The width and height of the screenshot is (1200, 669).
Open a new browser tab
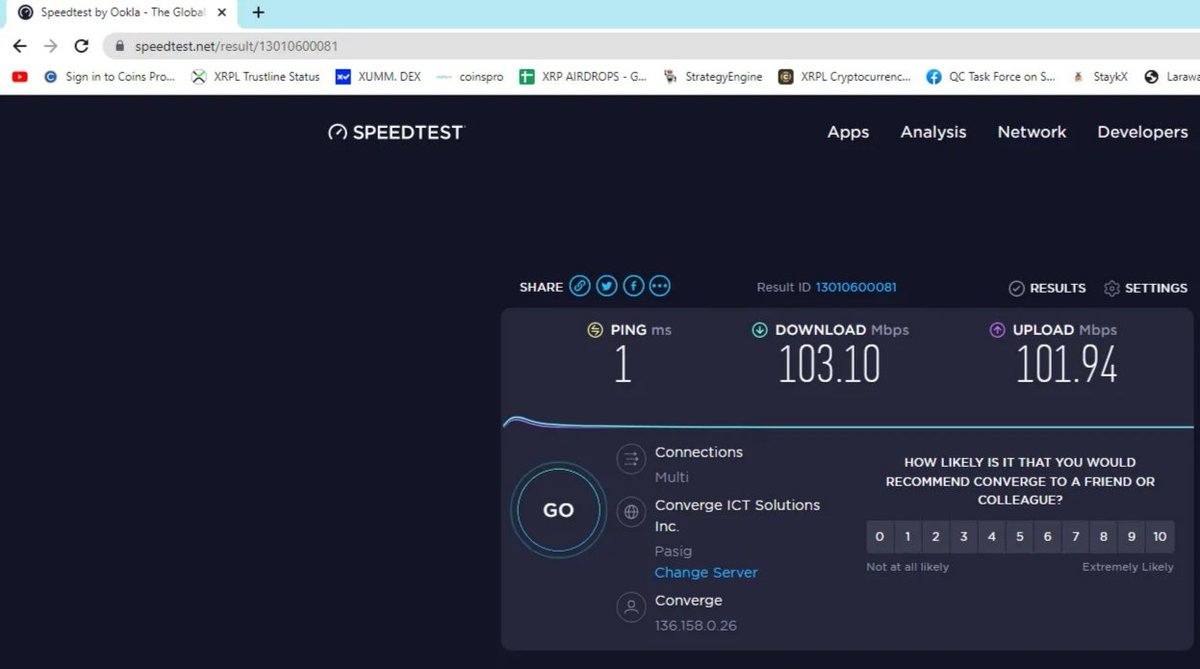coord(258,12)
